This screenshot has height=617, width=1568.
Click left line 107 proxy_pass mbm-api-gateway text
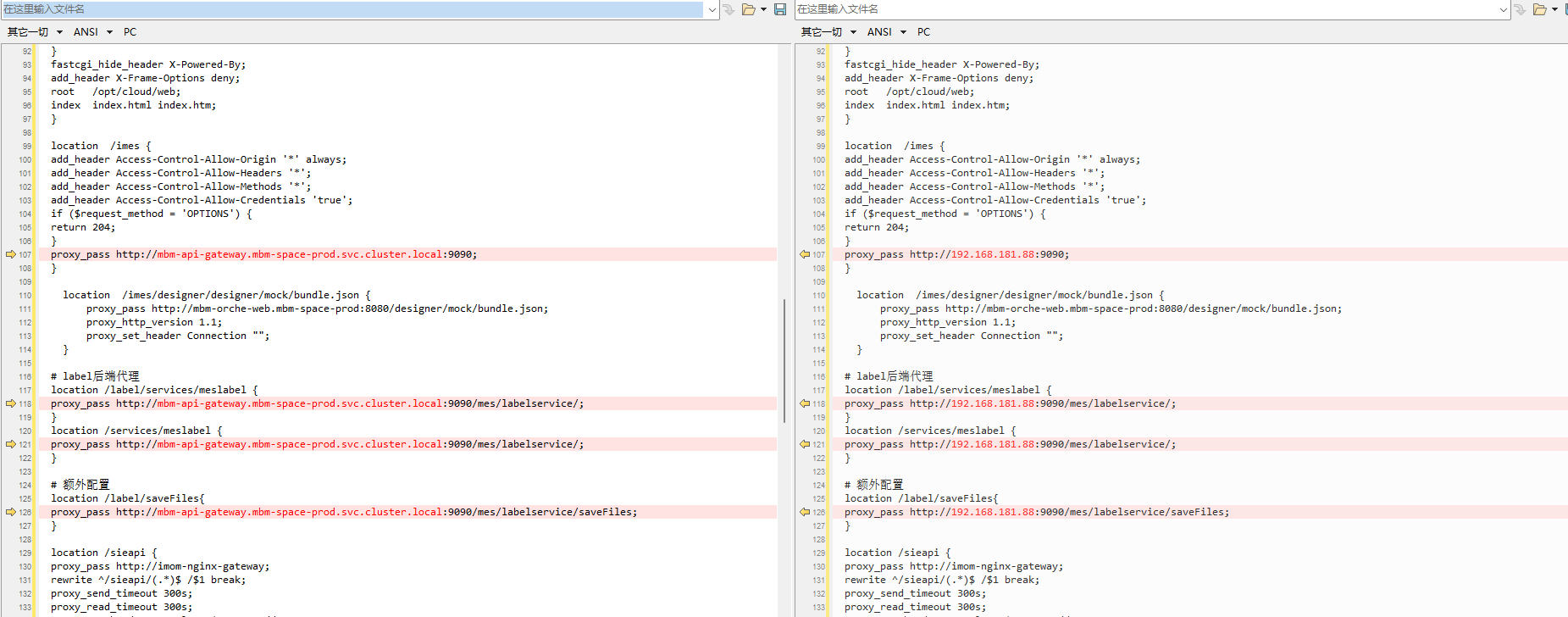pyautogui.click(x=263, y=254)
